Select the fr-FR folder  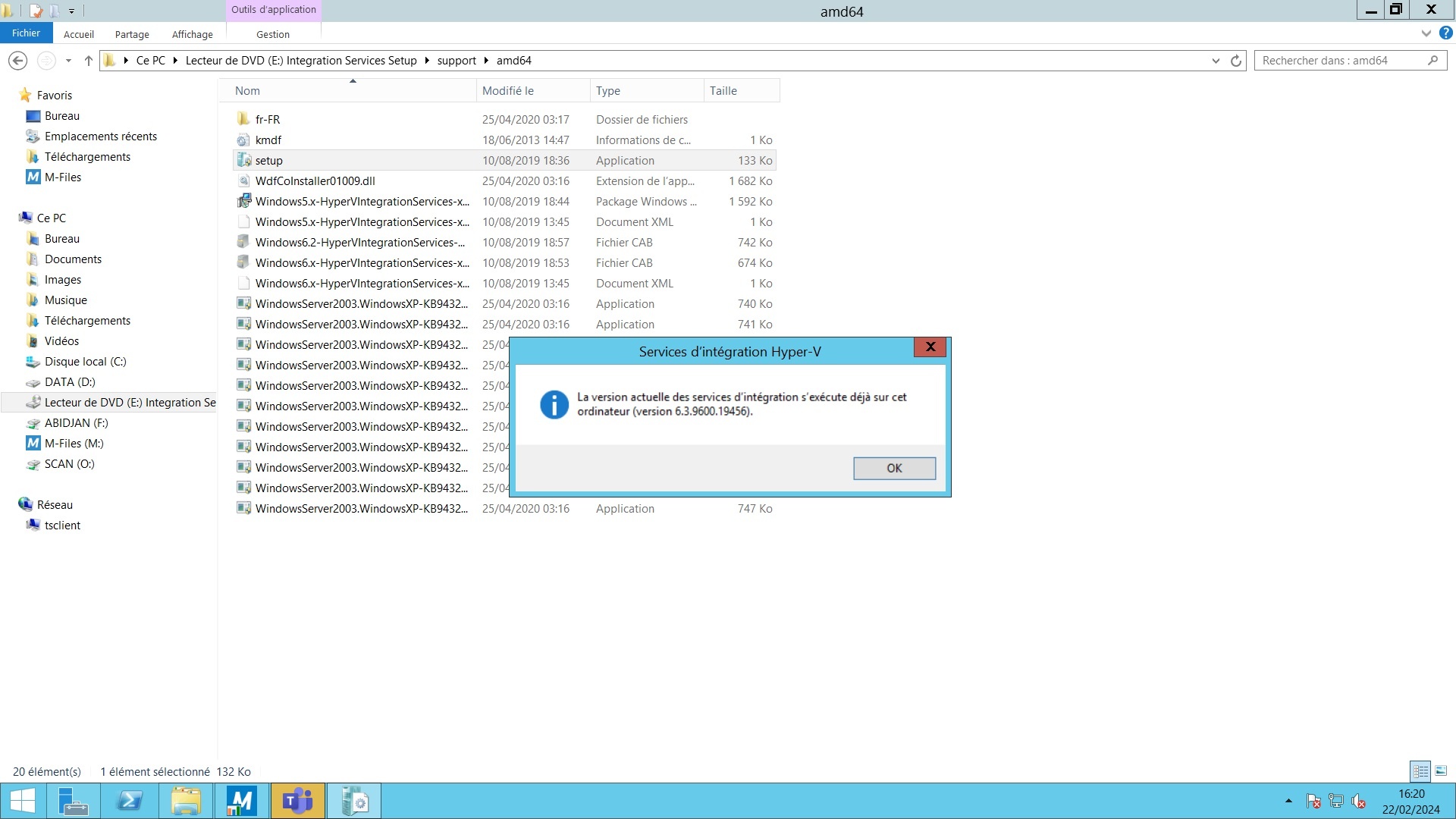point(505,120)
